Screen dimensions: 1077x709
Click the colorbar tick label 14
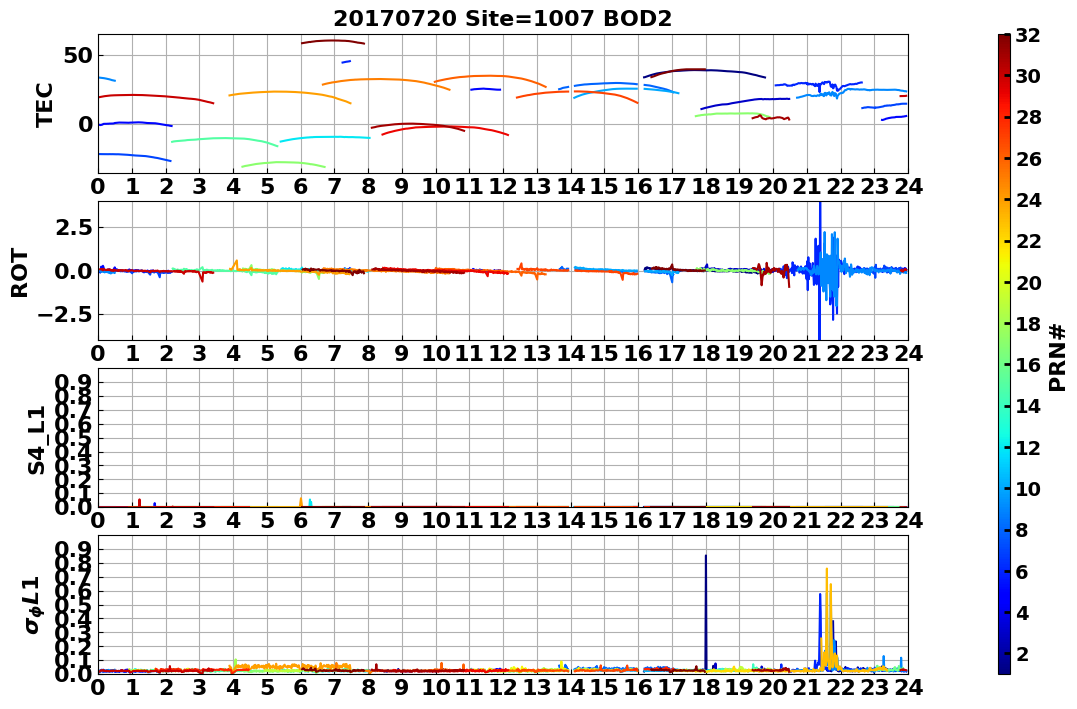click(x=1028, y=406)
